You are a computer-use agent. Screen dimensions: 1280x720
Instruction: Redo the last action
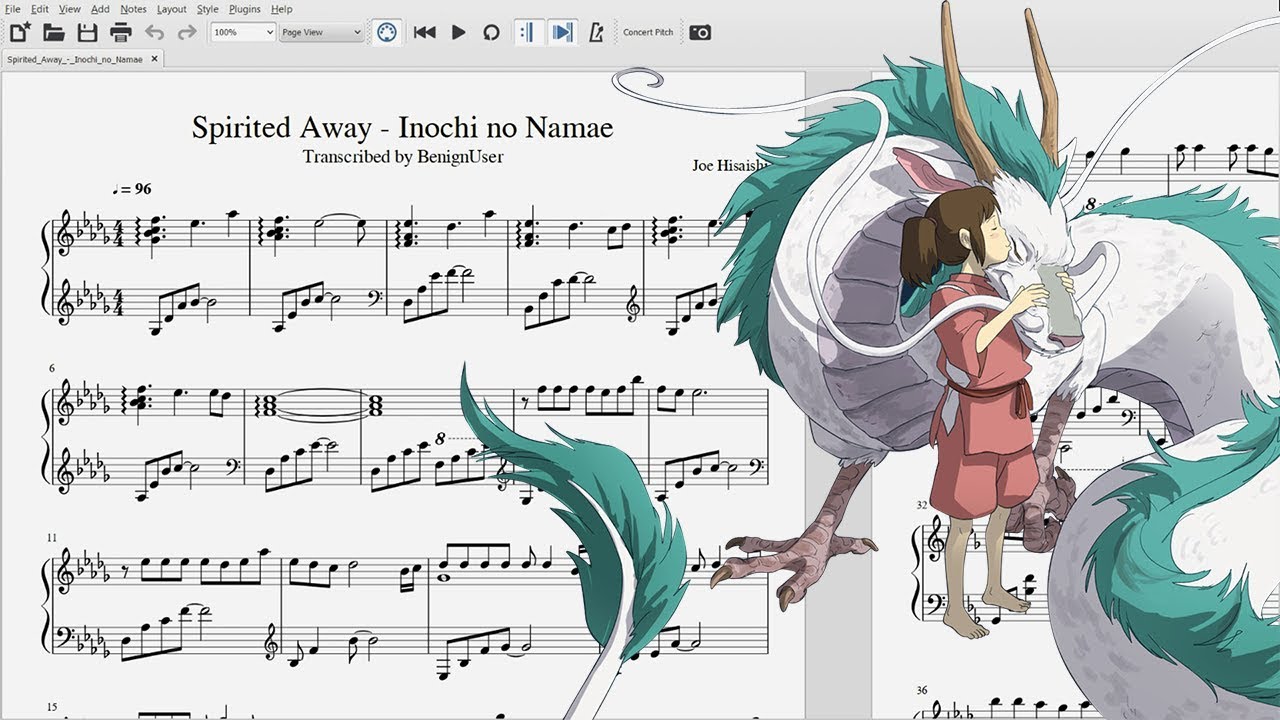(x=187, y=32)
